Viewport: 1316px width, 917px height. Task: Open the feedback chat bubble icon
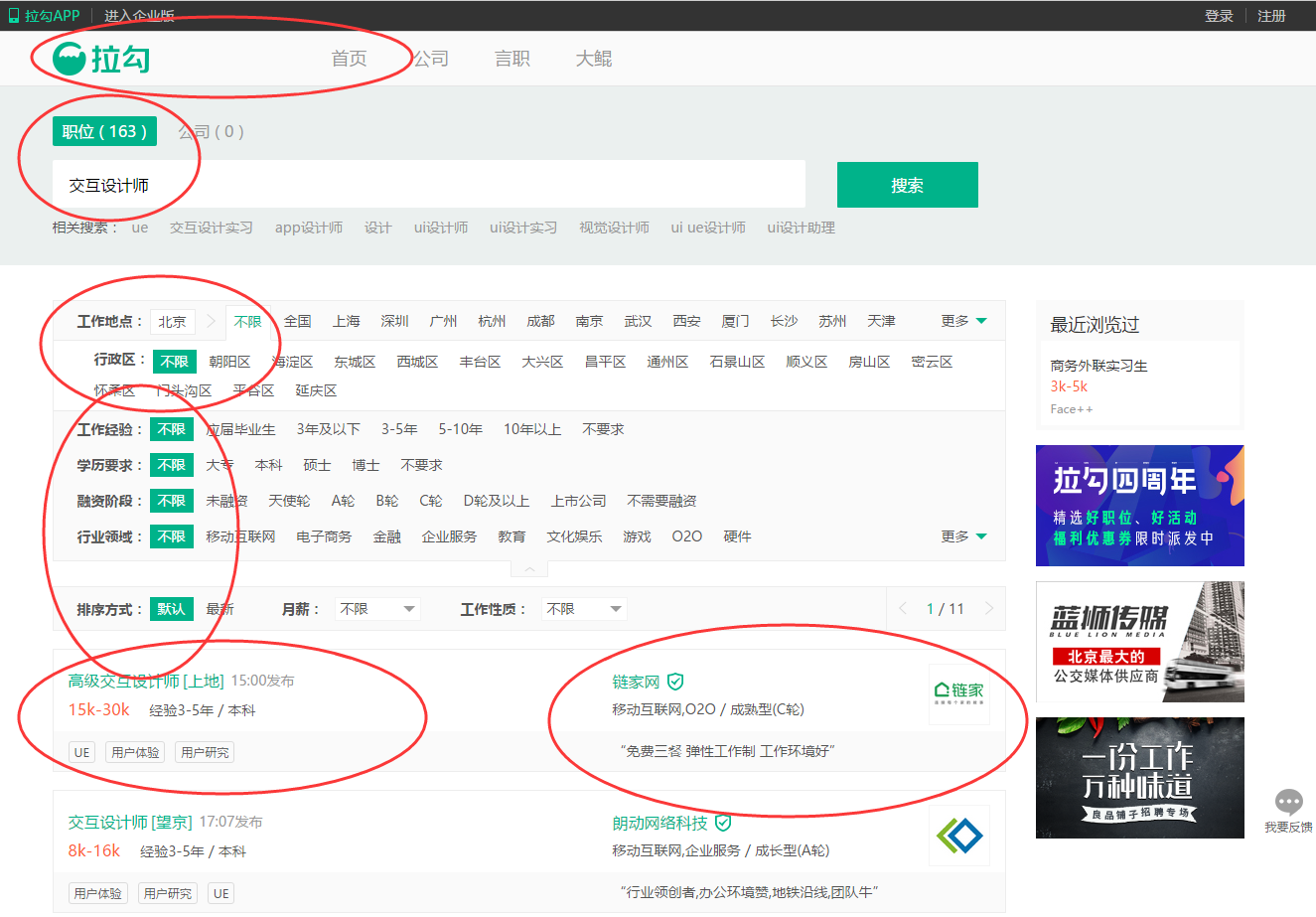[x=1288, y=802]
